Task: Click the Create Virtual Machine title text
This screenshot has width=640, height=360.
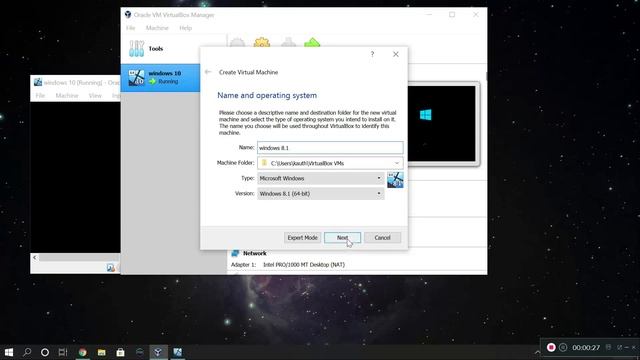Action: tap(248, 72)
